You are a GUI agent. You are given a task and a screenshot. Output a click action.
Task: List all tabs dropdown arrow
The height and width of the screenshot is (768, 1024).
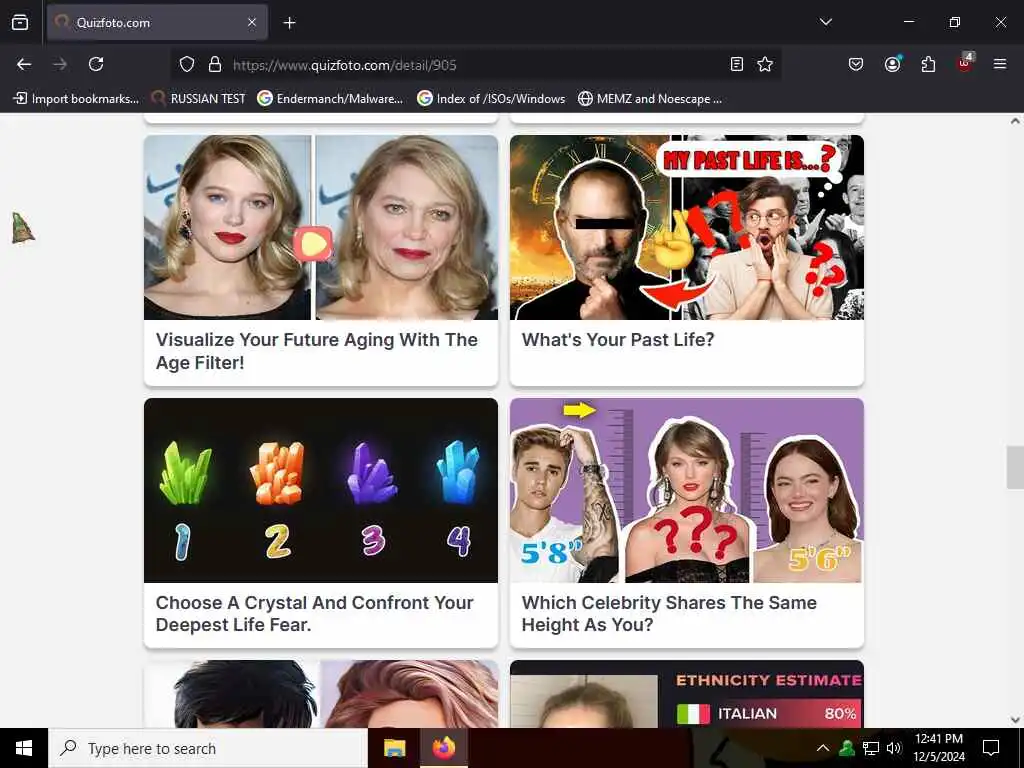(825, 22)
